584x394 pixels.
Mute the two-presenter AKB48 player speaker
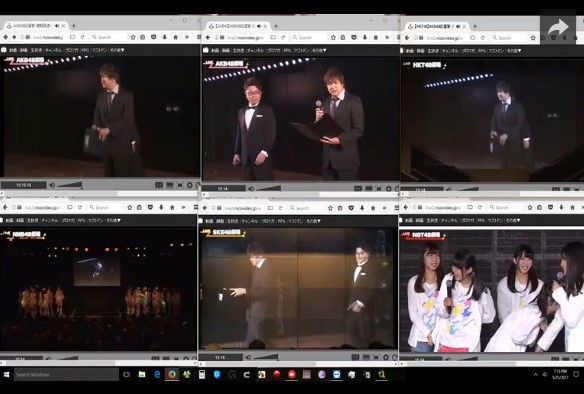pos(251,188)
